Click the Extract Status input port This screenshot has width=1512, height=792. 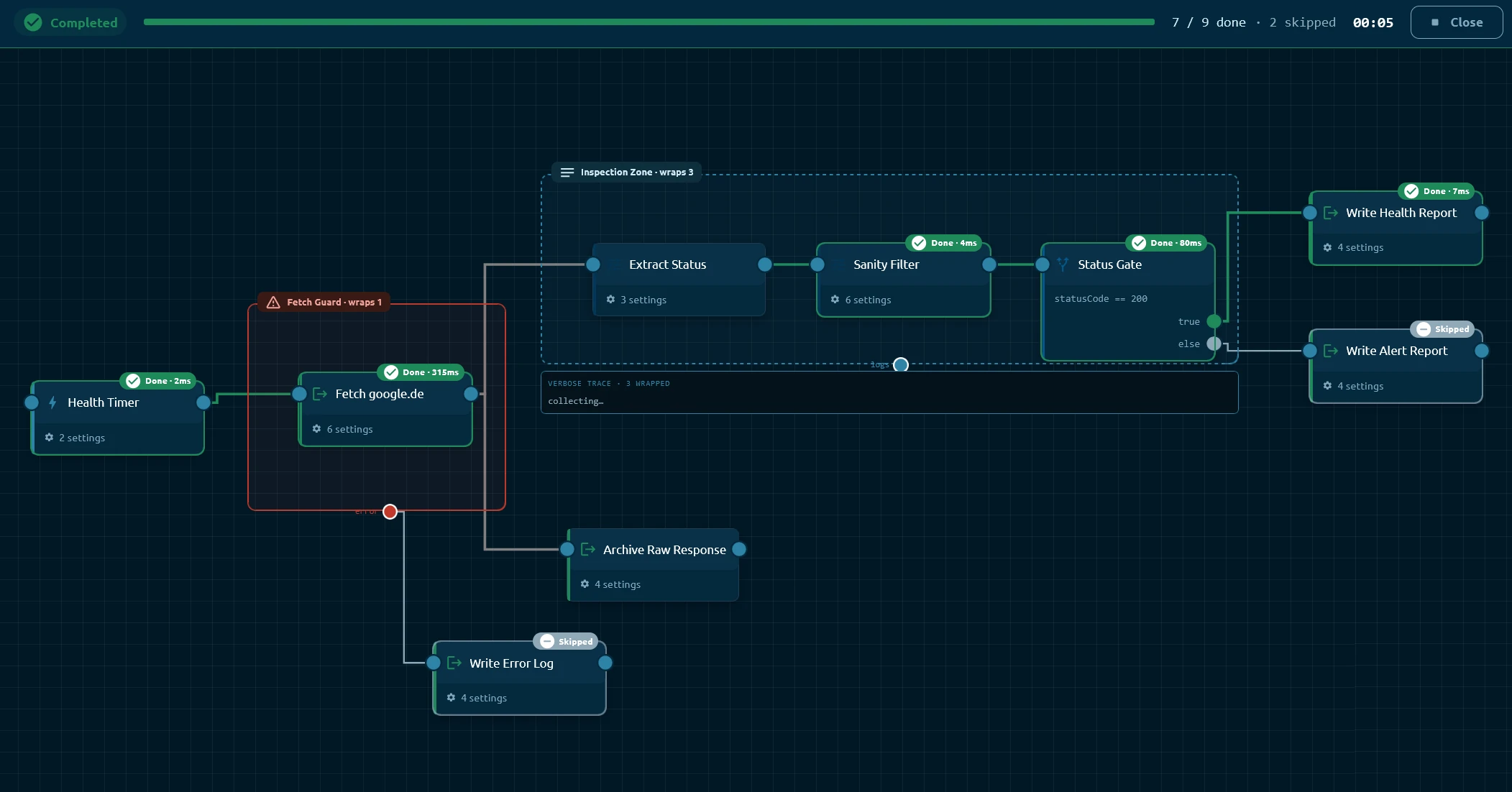click(593, 264)
